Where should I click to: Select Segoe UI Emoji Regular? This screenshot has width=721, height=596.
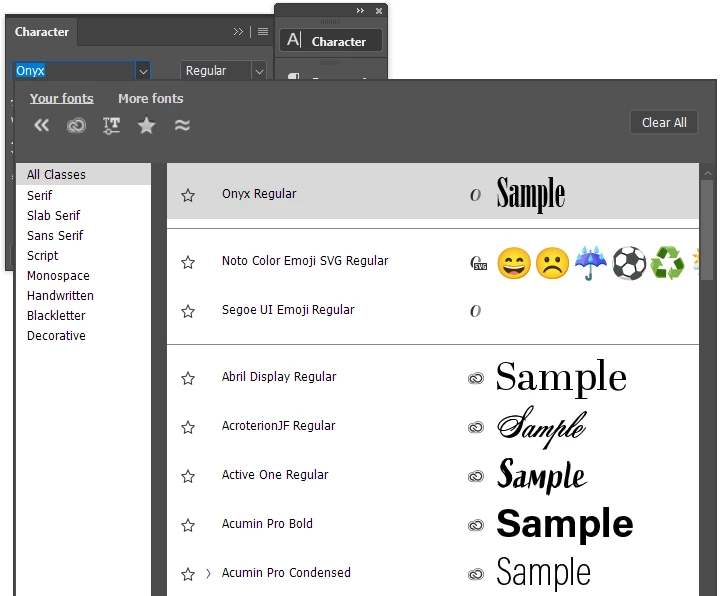(288, 310)
